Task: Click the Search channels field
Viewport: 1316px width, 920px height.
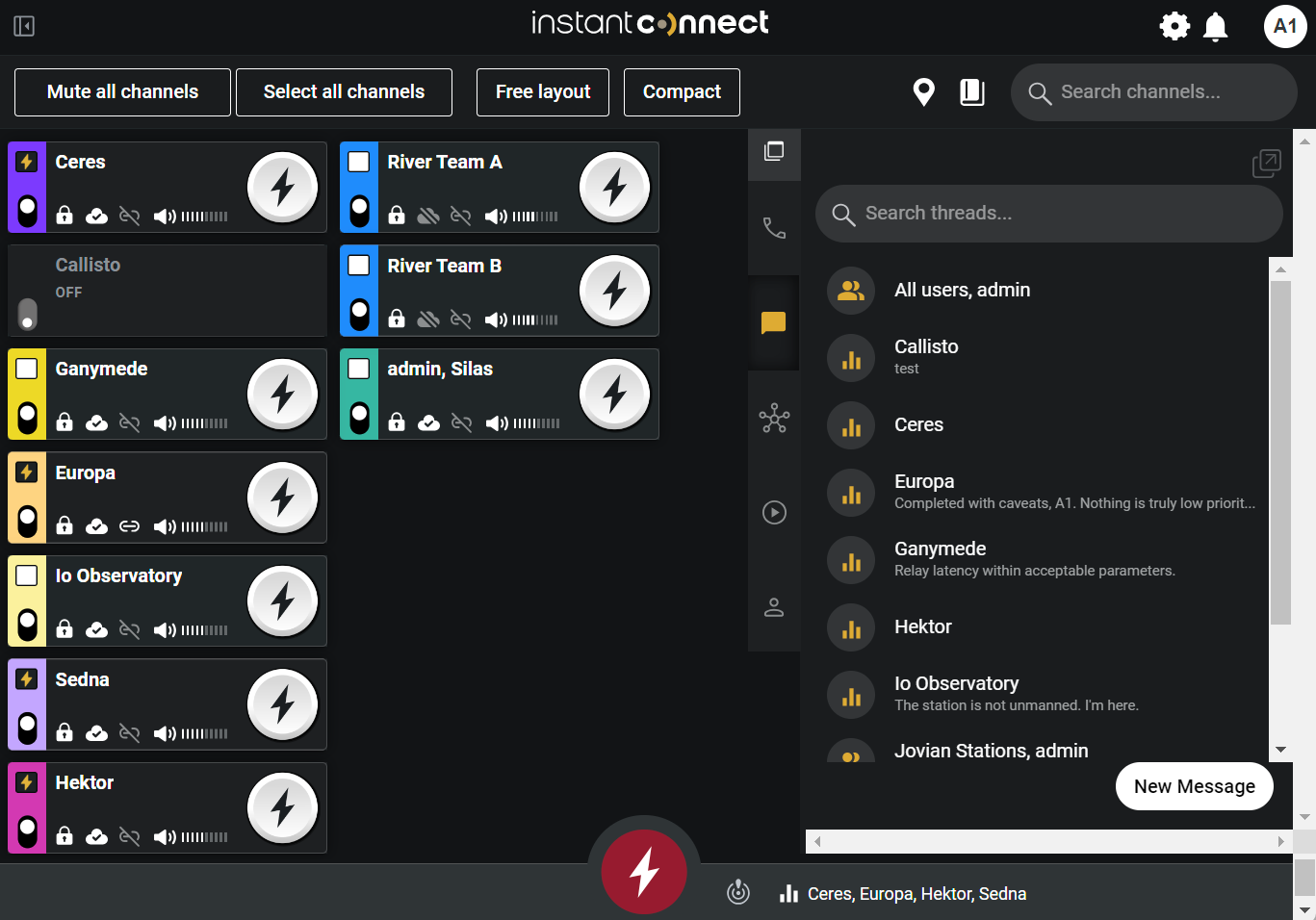Action: (1154, 92)
